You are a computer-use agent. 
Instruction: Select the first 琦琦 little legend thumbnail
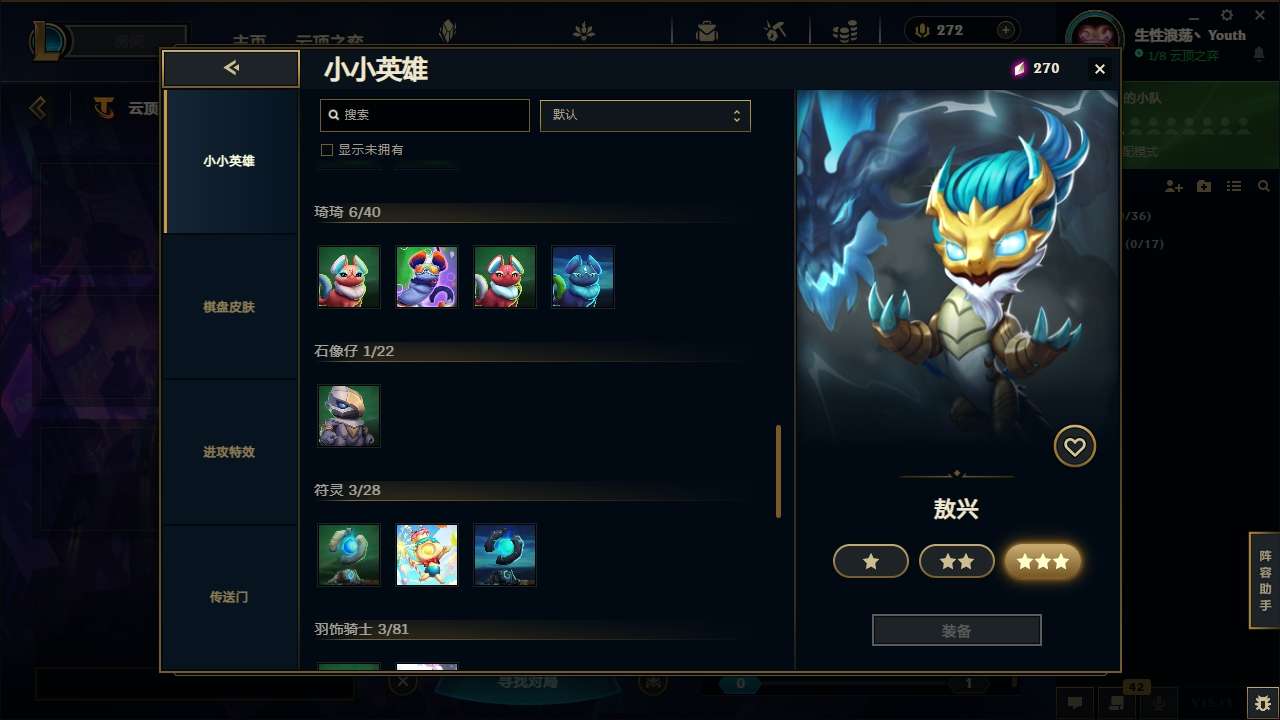349,277
